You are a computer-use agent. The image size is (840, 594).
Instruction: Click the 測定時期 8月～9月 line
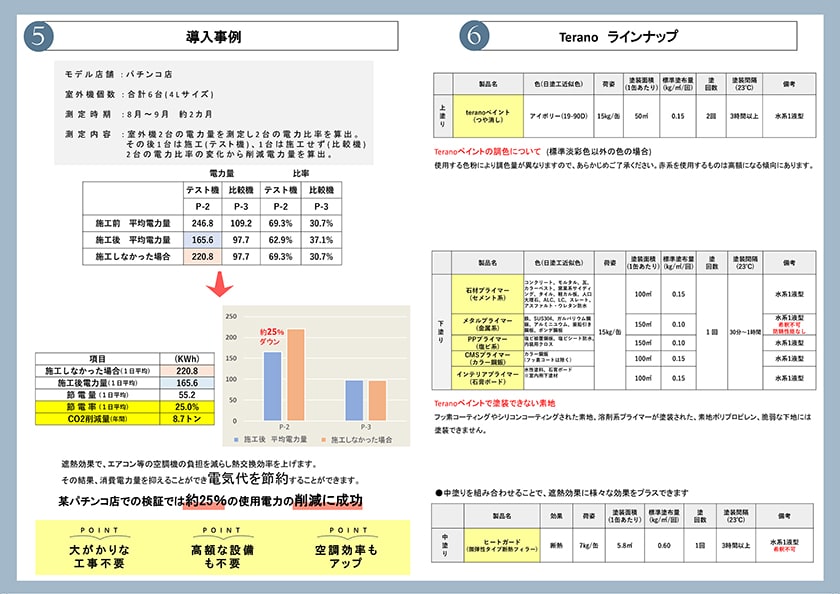[138, 114]
